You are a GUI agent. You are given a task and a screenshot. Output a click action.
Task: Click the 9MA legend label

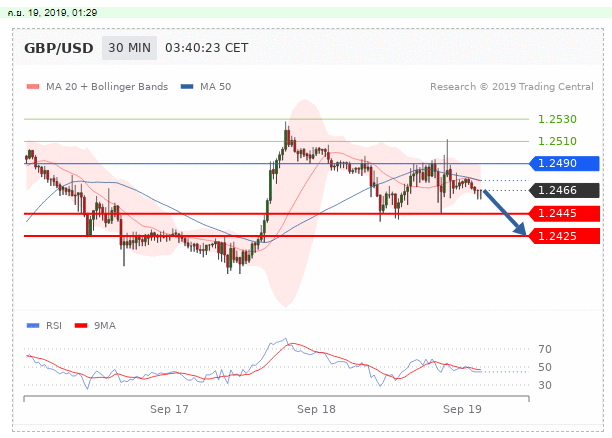coord(105,326)
